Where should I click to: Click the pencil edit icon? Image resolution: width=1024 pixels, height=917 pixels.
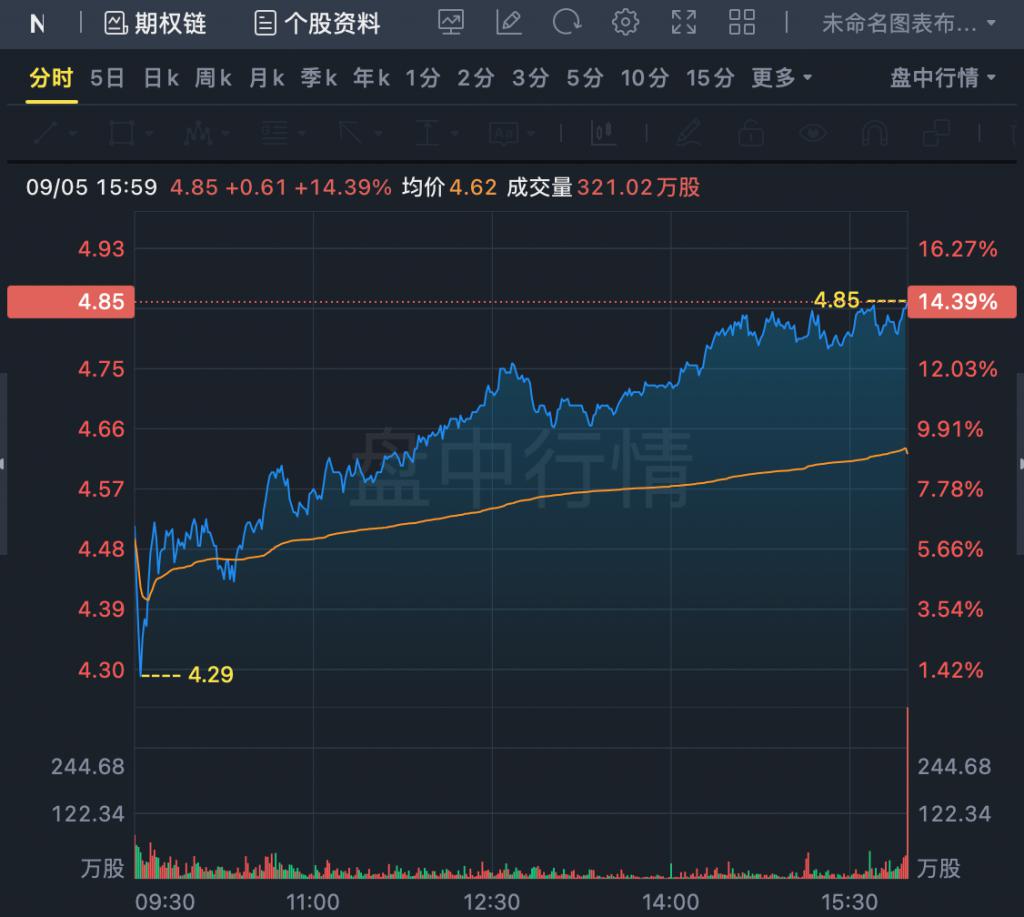(x=509, y=22)
